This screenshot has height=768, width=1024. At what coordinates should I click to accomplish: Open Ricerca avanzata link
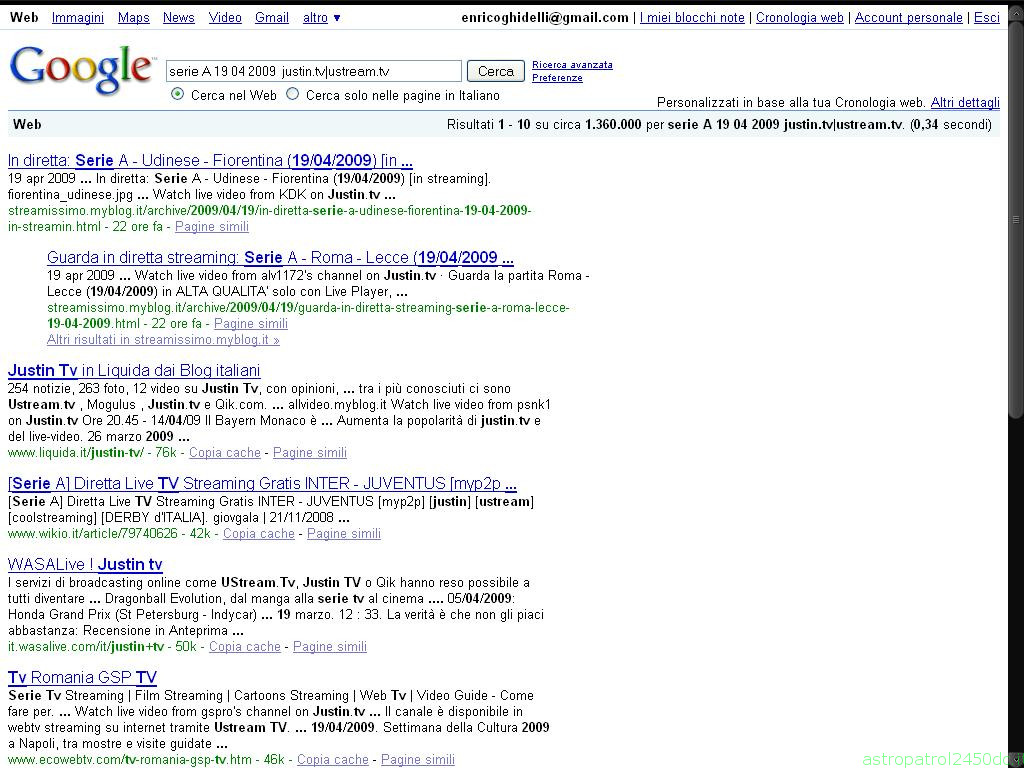(572, 65)
